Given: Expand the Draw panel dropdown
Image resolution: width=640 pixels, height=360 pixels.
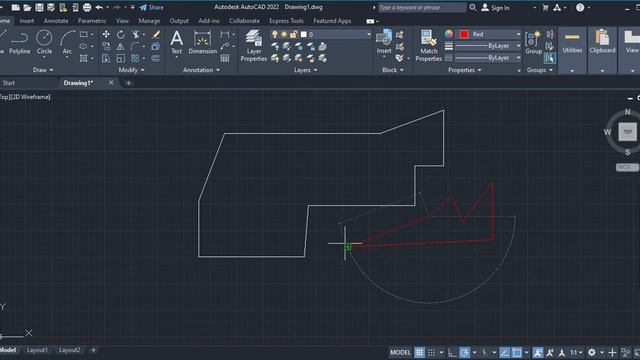Looking at the screenshot, I should [43, 70].
